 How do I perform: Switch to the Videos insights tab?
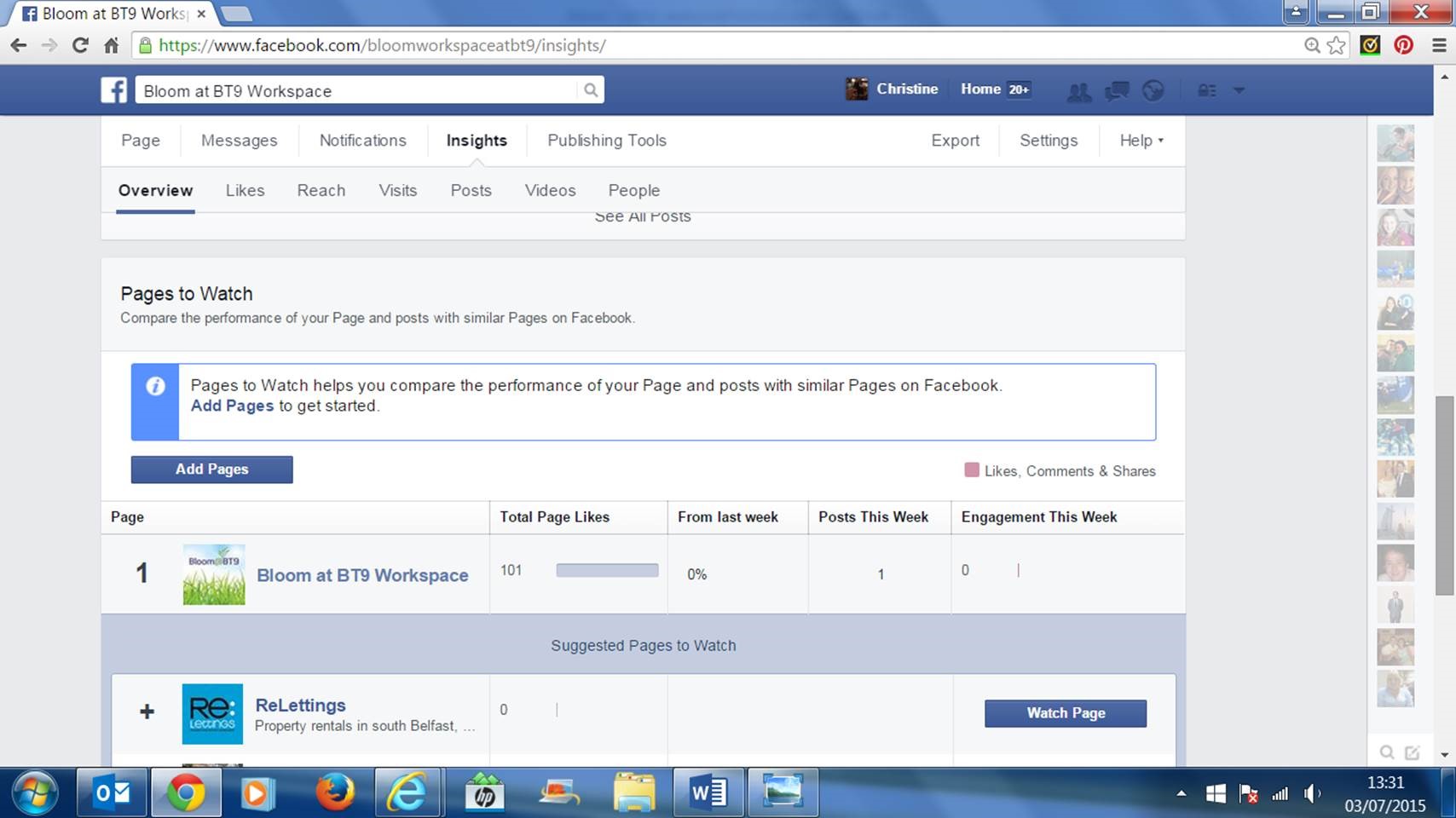(551, 190)
